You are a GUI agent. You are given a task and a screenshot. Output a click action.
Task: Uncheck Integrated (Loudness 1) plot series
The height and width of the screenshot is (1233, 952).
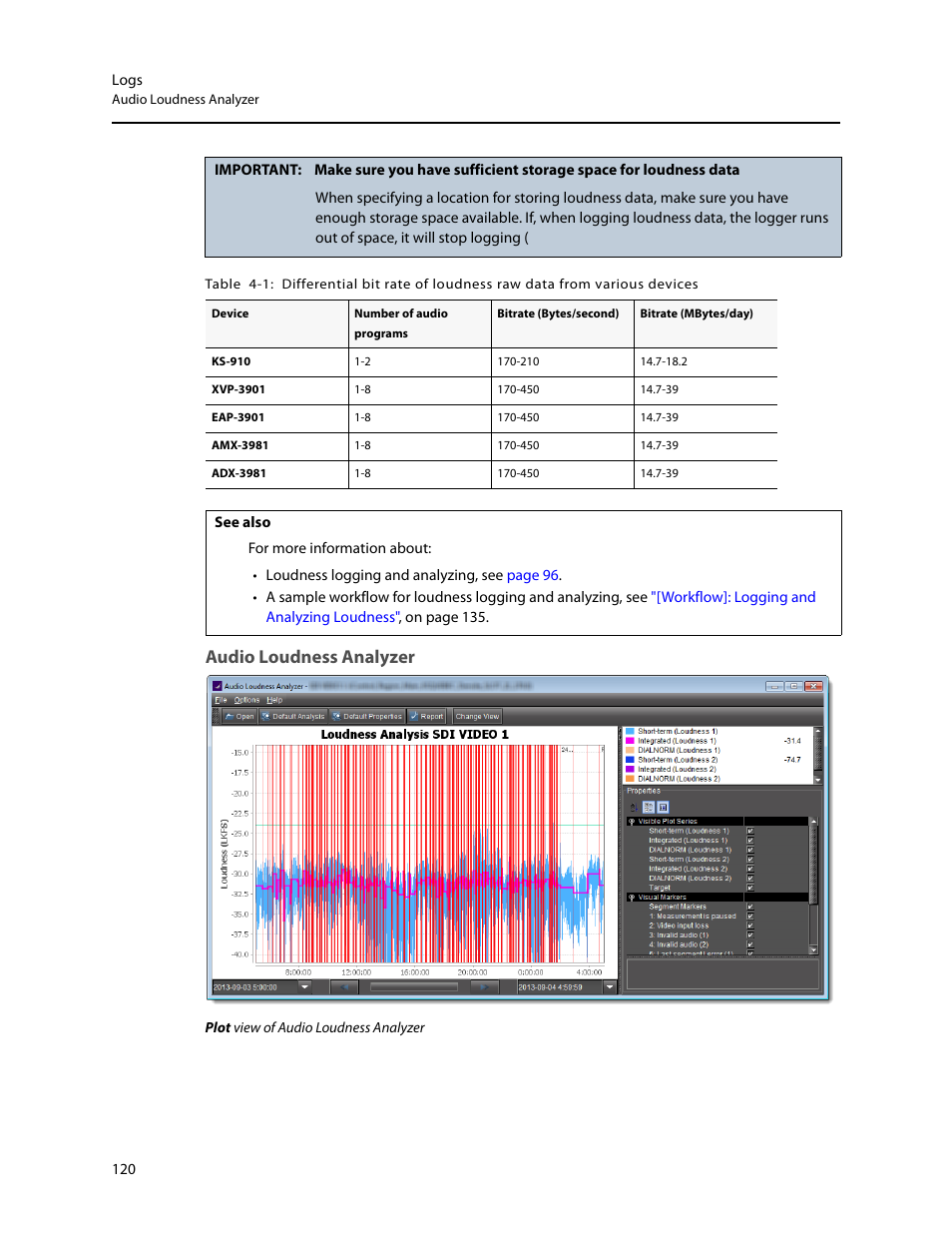[x=750, y=841]
